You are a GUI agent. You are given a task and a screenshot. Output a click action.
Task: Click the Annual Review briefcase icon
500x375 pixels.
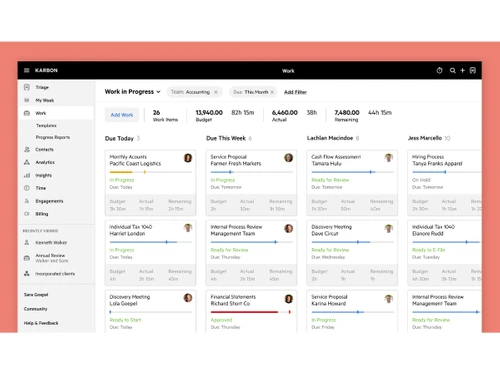click(27, 258)
